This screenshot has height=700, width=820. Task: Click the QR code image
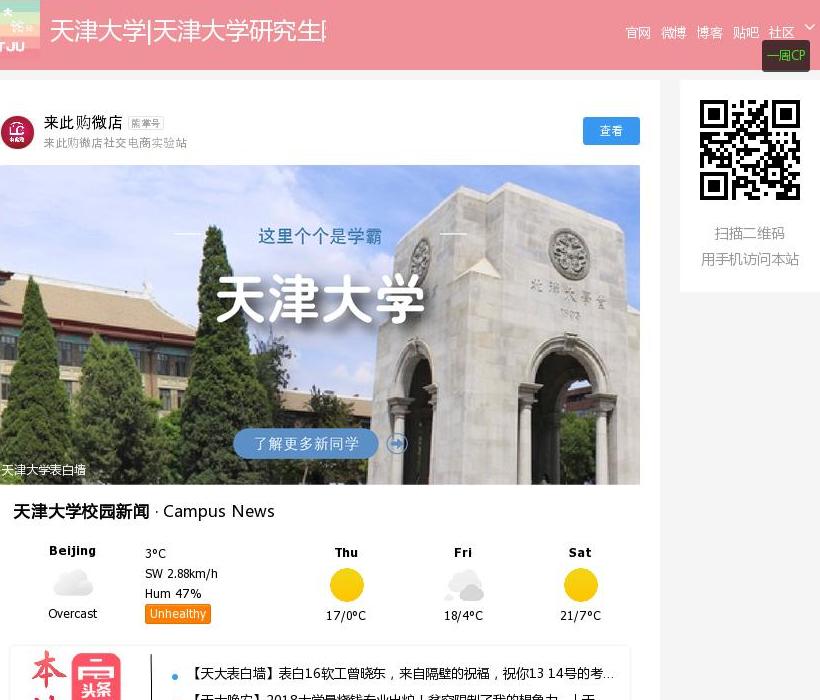coord(750,150)
